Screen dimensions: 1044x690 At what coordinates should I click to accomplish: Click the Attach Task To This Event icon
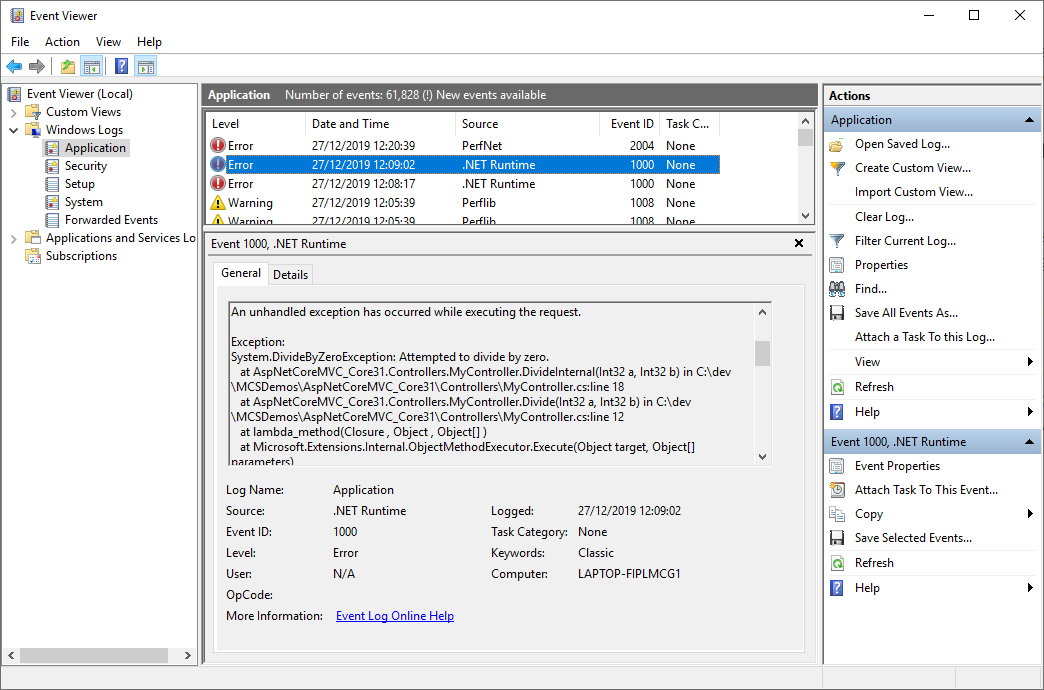click(x=837, y=490)
